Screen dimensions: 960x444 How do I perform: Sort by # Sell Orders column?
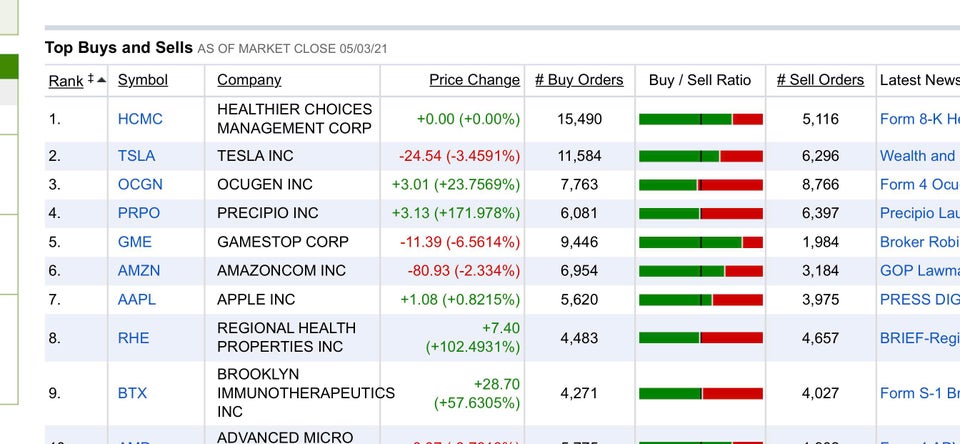point(820,80)
